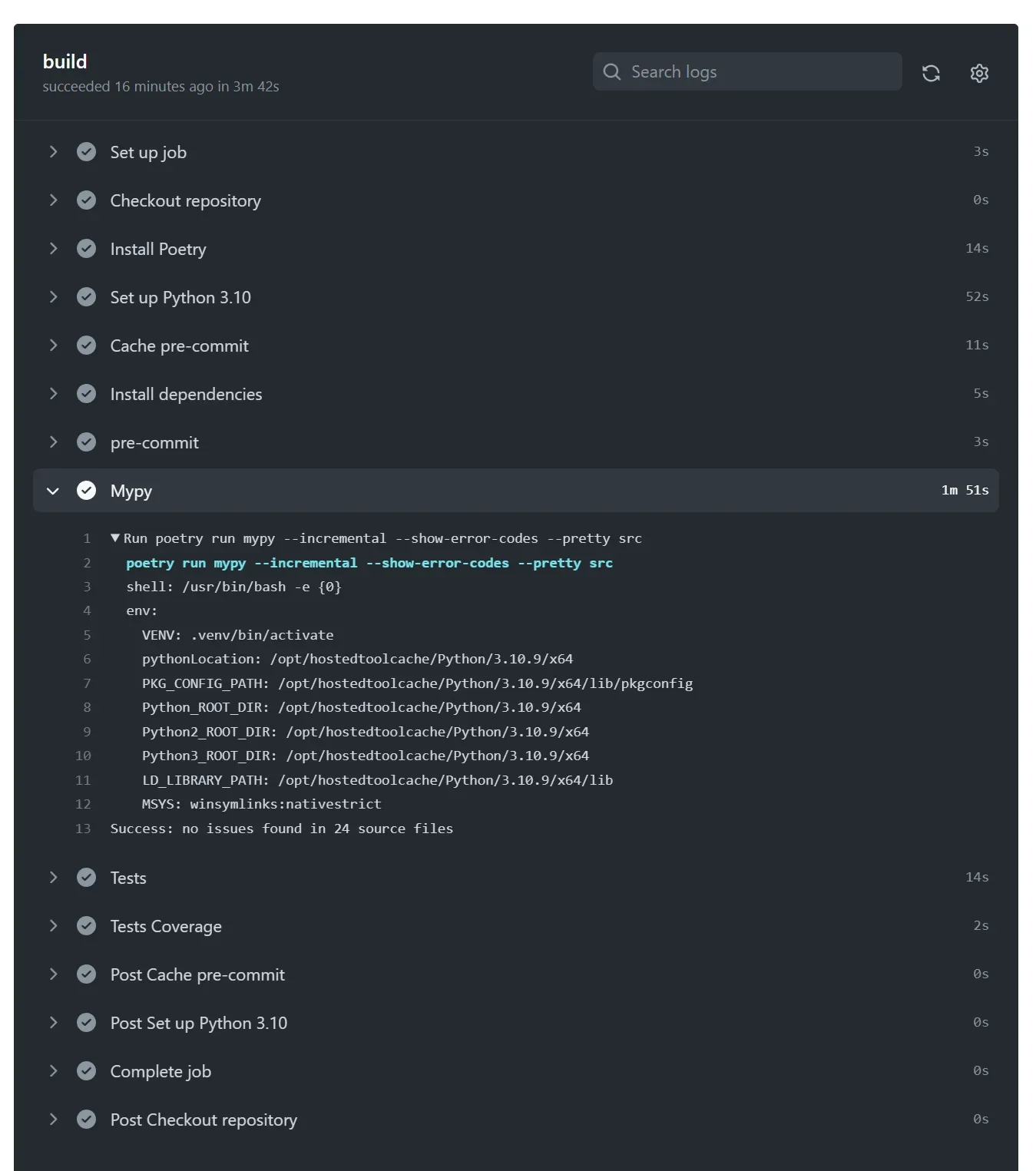Click the build job title

[65, 61]
